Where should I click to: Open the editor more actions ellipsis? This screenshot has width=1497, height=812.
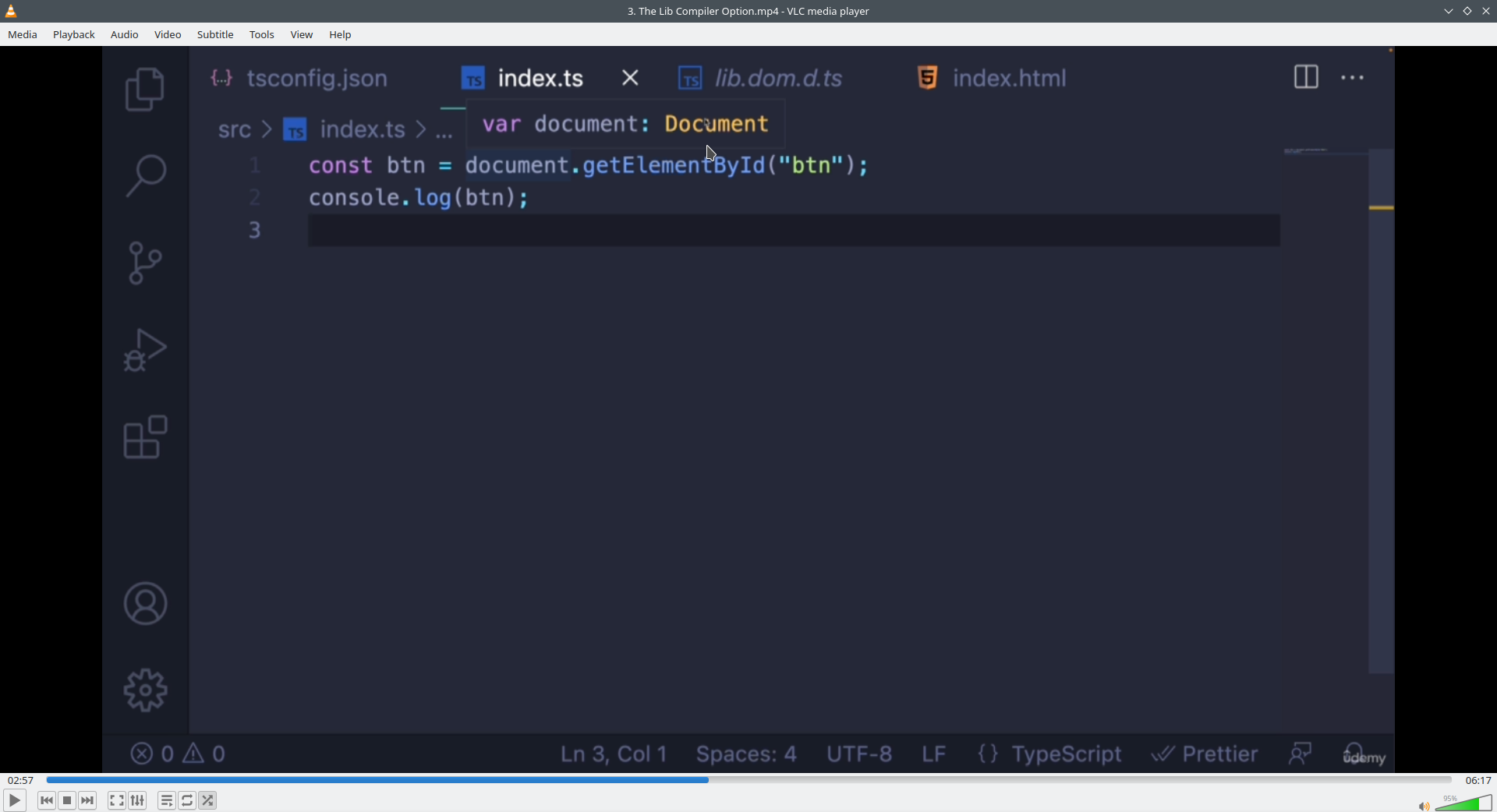[x=1353, y=78]
